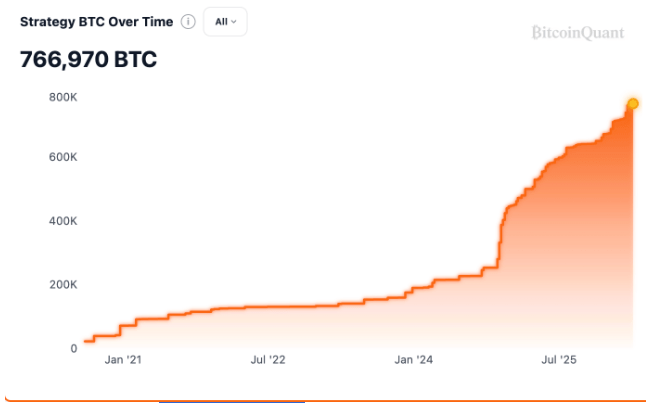Screen dimensions: 646x403
Task: Click the BitcoinQuant watermark logo
Action: (577, 33)
